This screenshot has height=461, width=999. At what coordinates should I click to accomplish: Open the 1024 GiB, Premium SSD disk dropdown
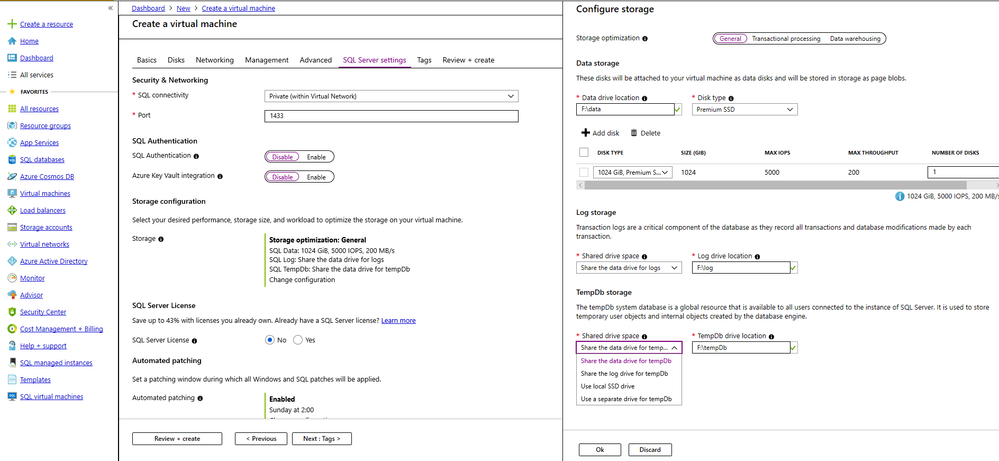click(x=633, y=172)
